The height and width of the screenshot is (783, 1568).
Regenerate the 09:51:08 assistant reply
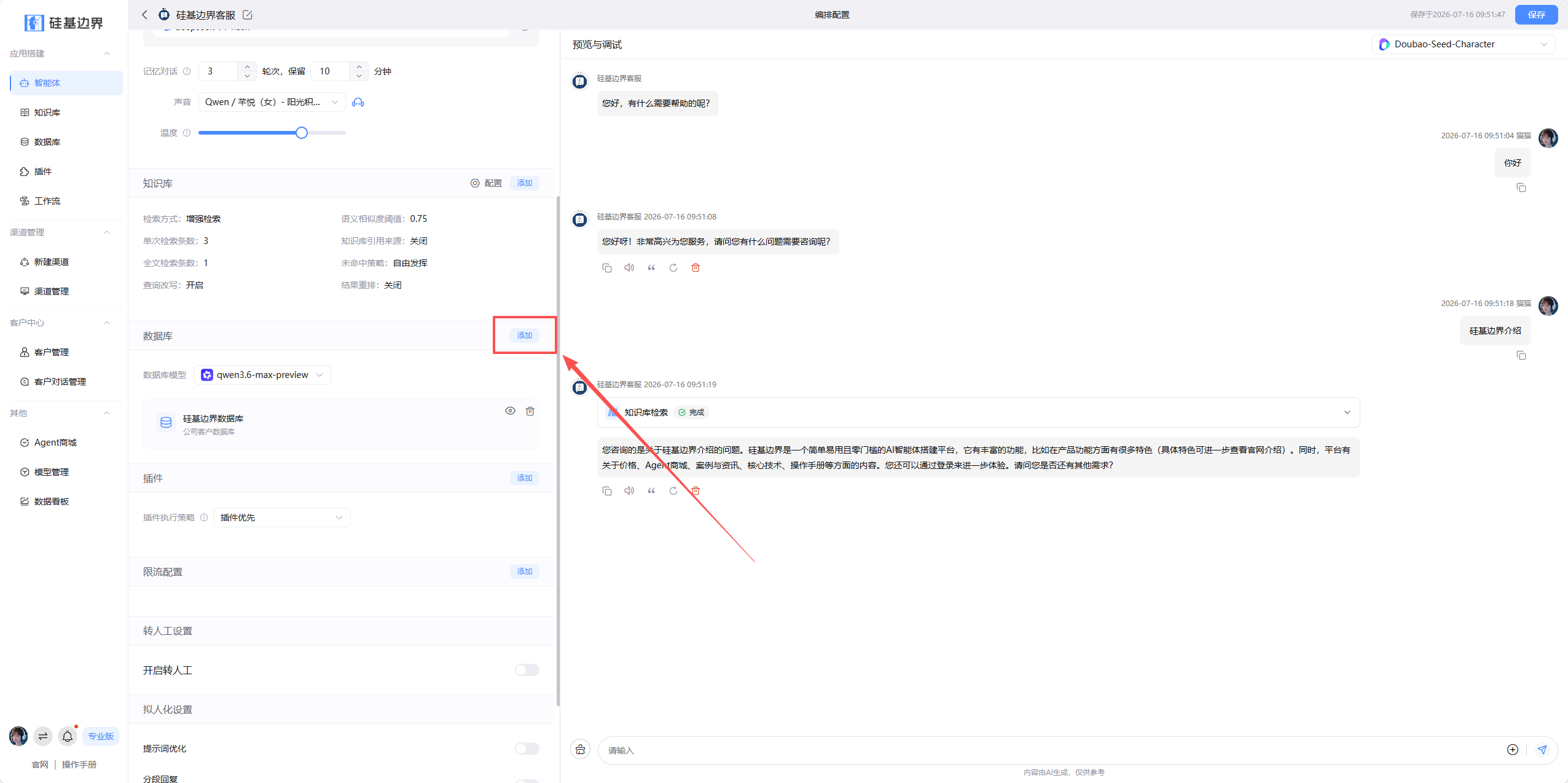tap(673, 267)
